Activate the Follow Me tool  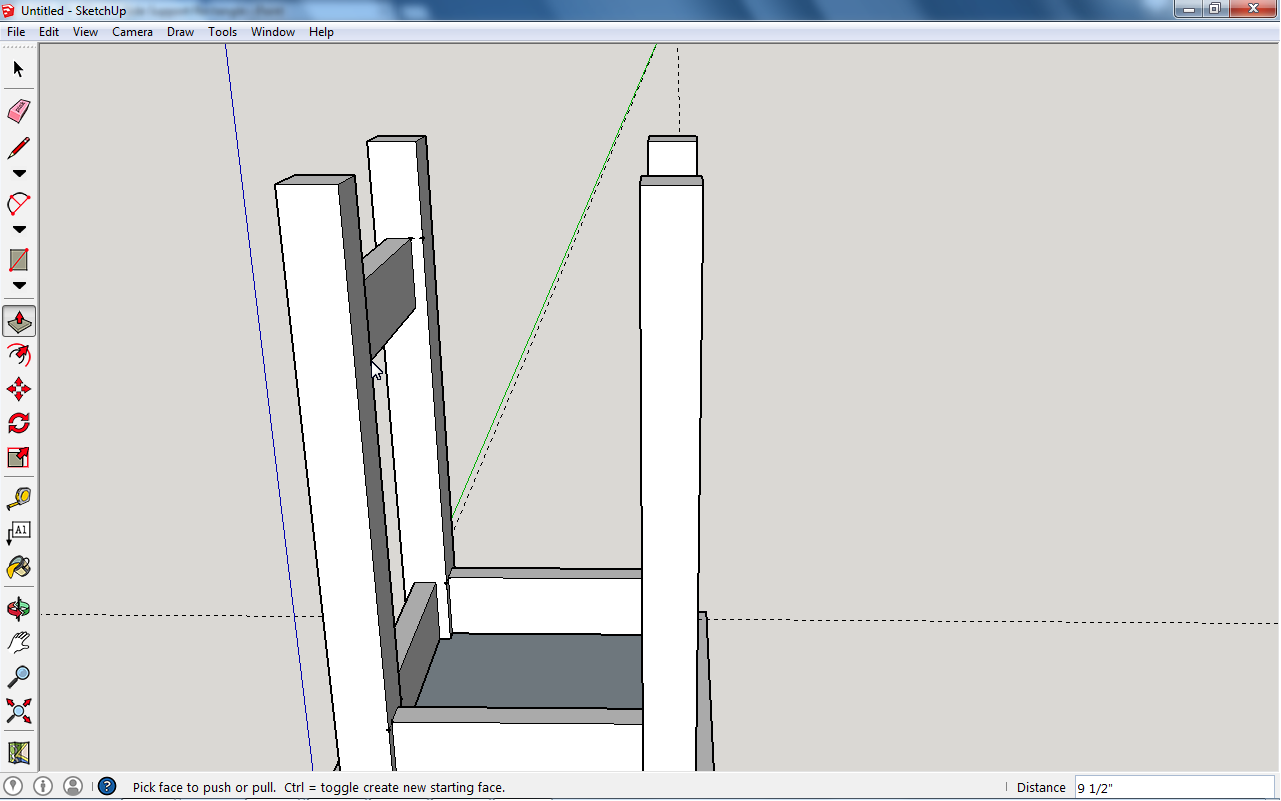pyautogui.click(x=18, y=355)
